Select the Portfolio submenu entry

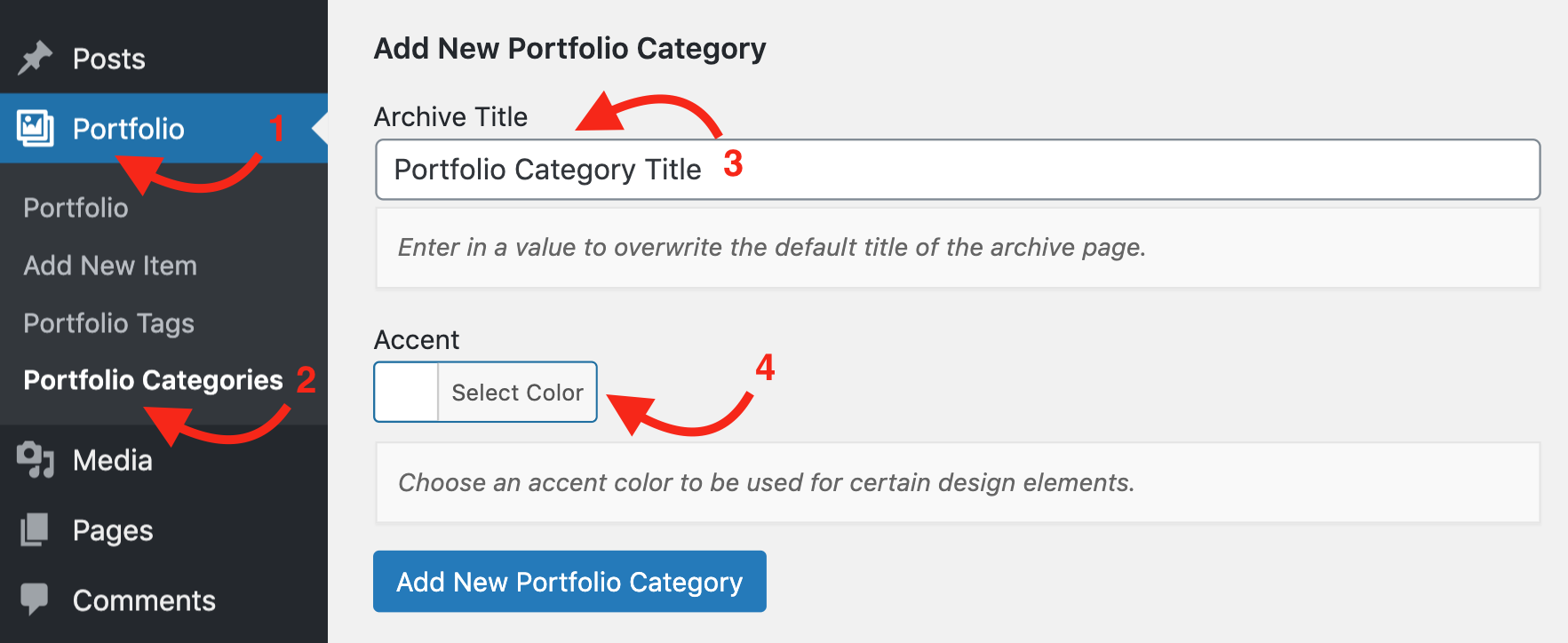coord(76,207)
